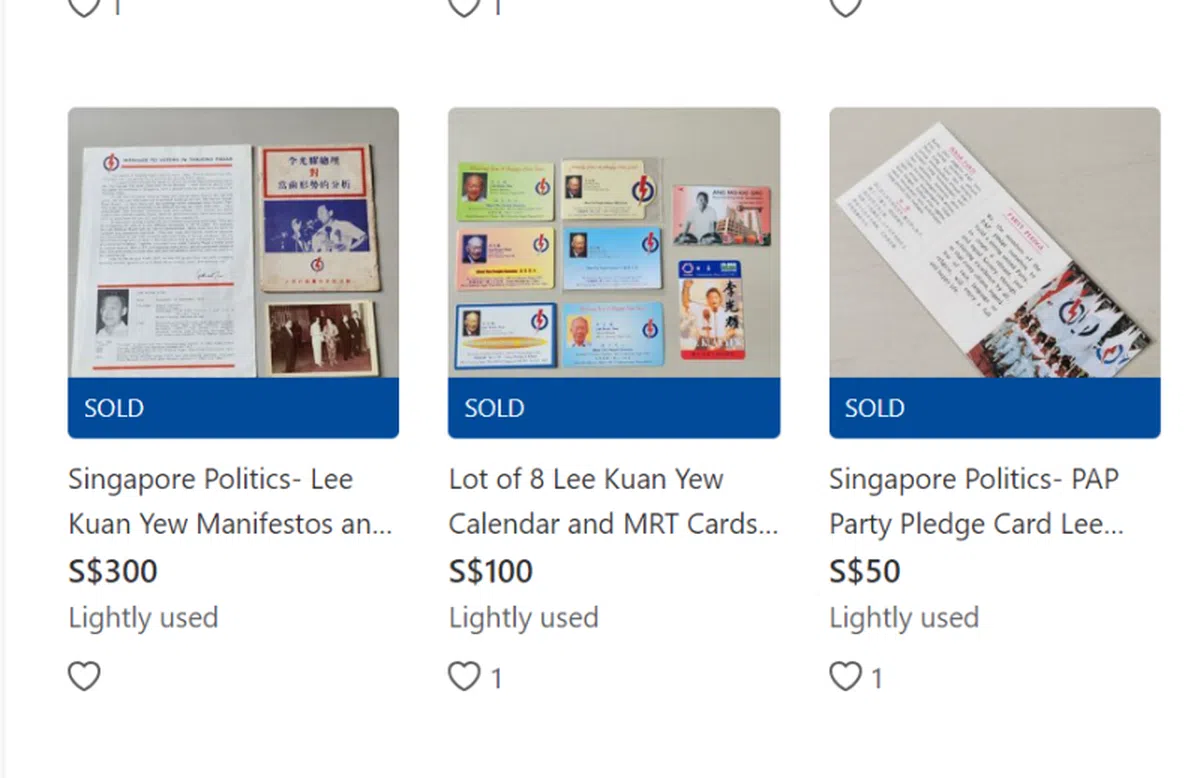Image resolution: width=1200 pixels, height=778 pixels.
Task: Click the SOLD banner on the Calendar Cards listing
Action: [613, 408]
